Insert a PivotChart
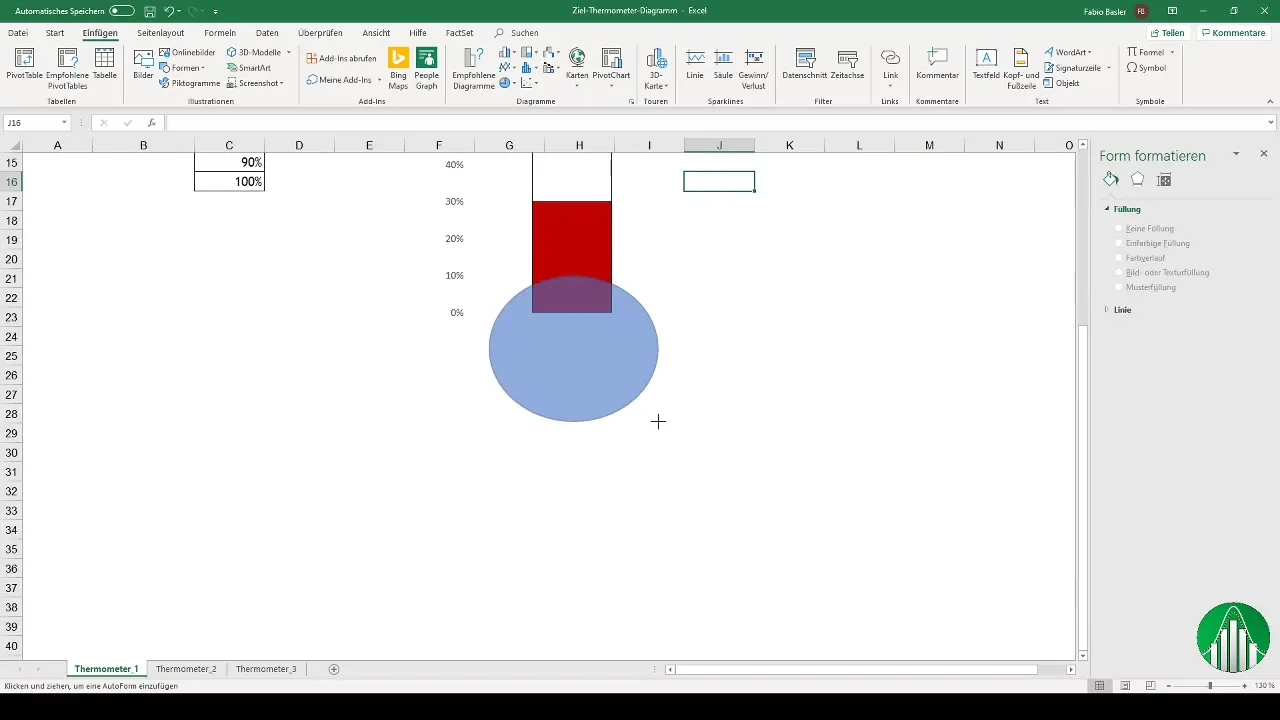Viewport: 1280px width, 720px height. point(611,68)
